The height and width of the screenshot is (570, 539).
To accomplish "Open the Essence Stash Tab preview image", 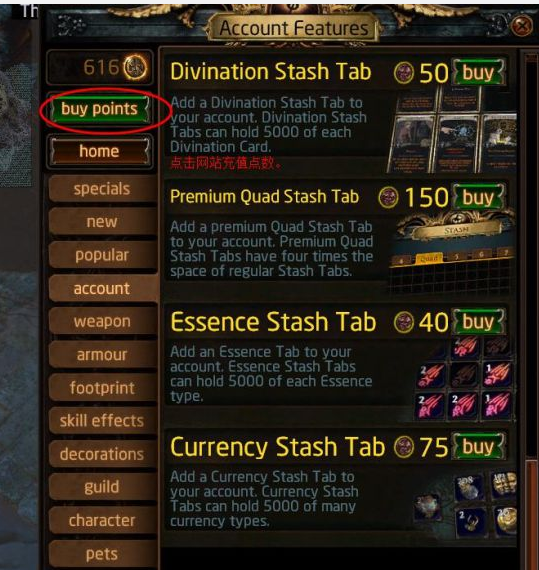I will coord(466,378).
